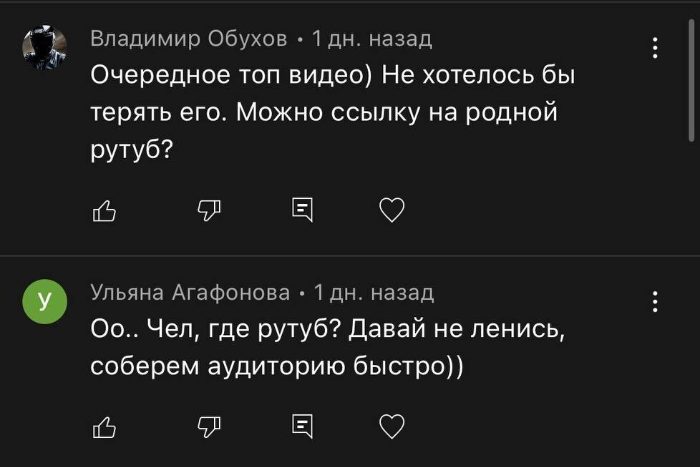Open Ульяна Агафонова's channel name link
Image resolution: width=700 pixels, height=467 pixels.
pos(190,293)
